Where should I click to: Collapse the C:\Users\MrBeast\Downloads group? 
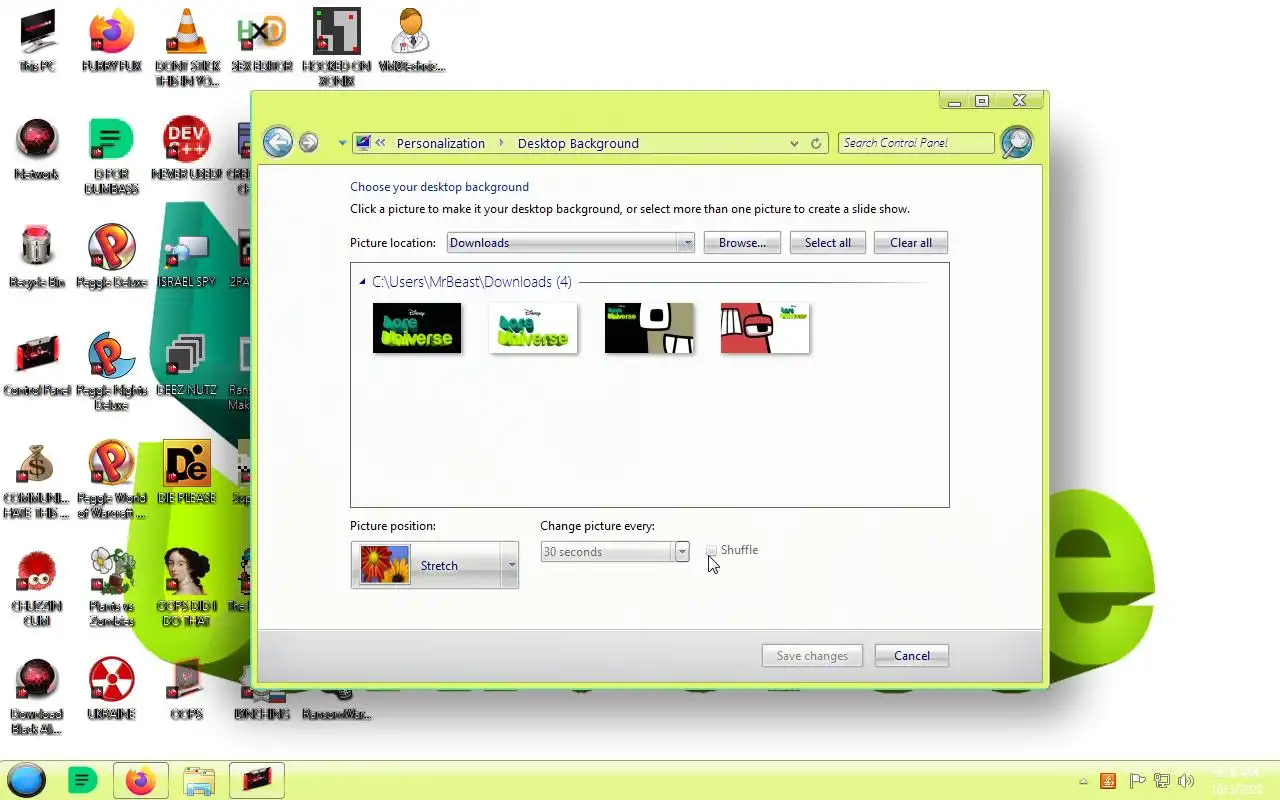tap(363, 282)
